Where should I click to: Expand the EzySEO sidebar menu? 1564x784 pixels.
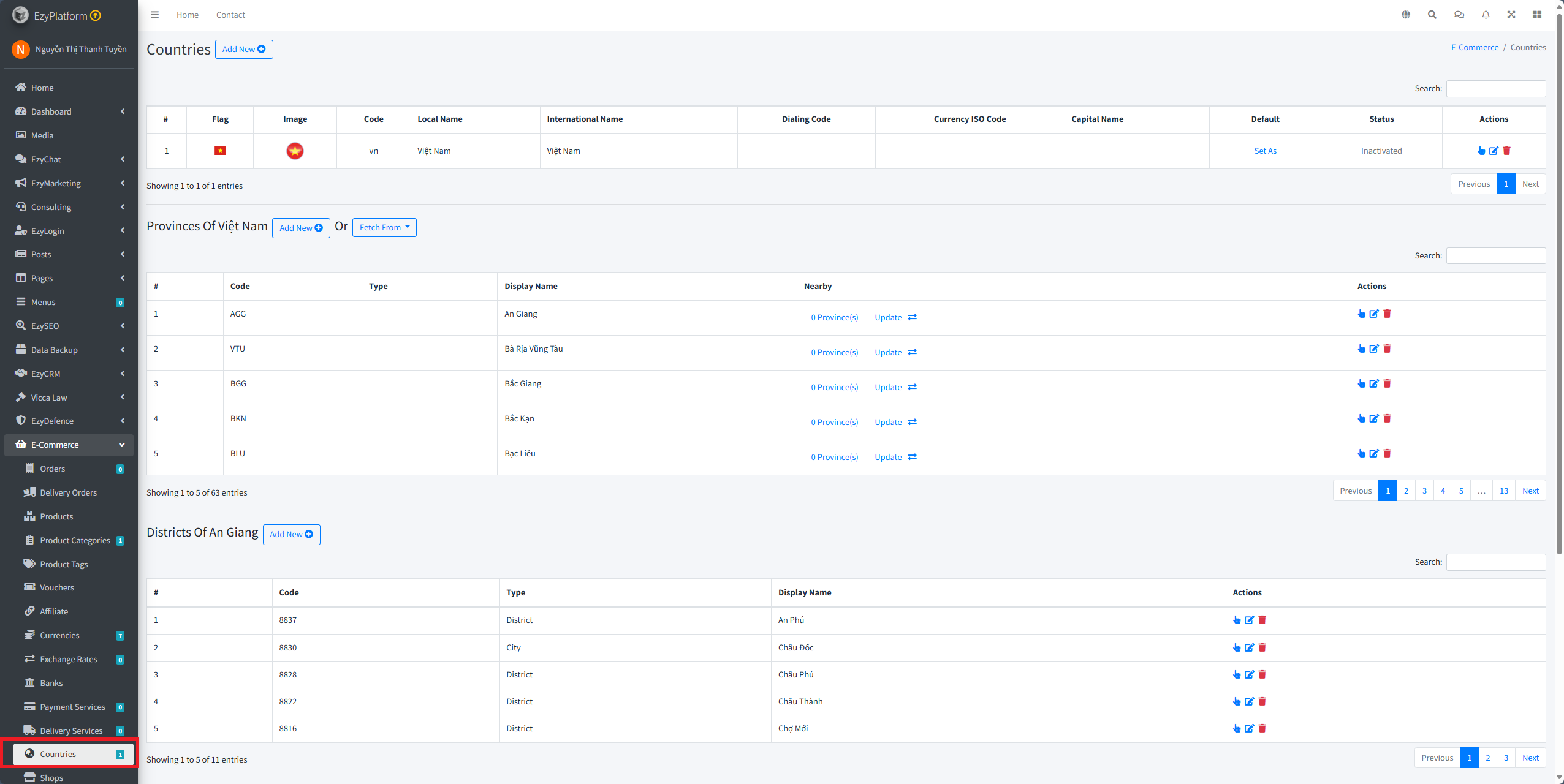[x=69, y=326]
